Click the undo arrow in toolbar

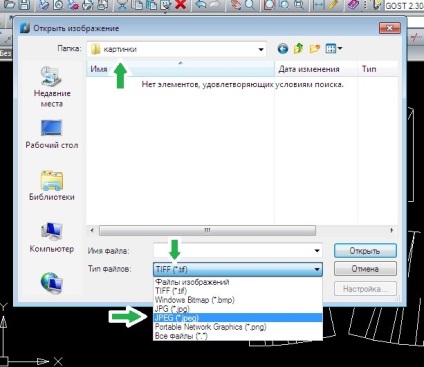[200, 5]
